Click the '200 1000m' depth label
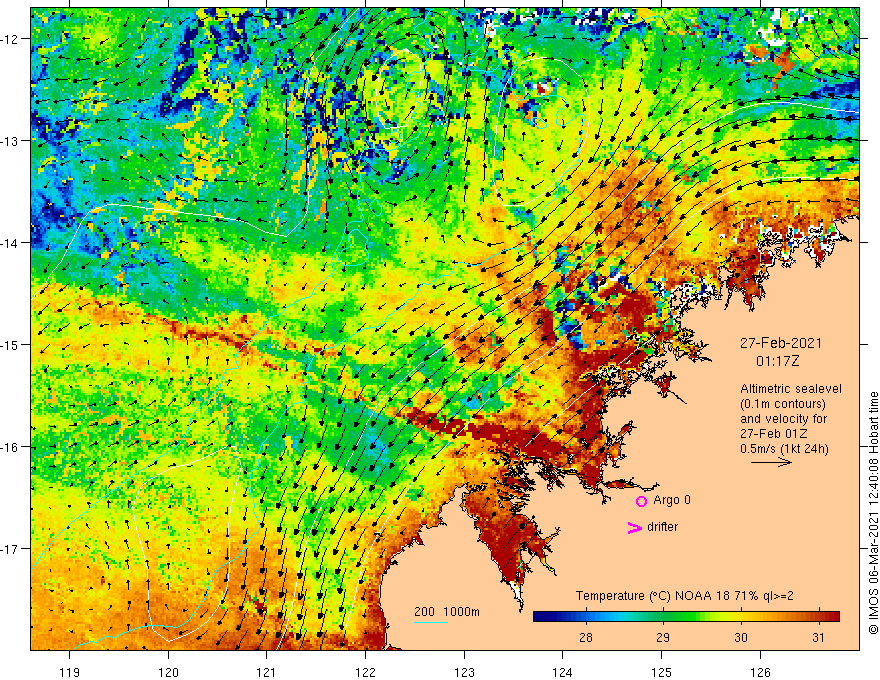Screen dimensions: 880x680 (447, 612)
